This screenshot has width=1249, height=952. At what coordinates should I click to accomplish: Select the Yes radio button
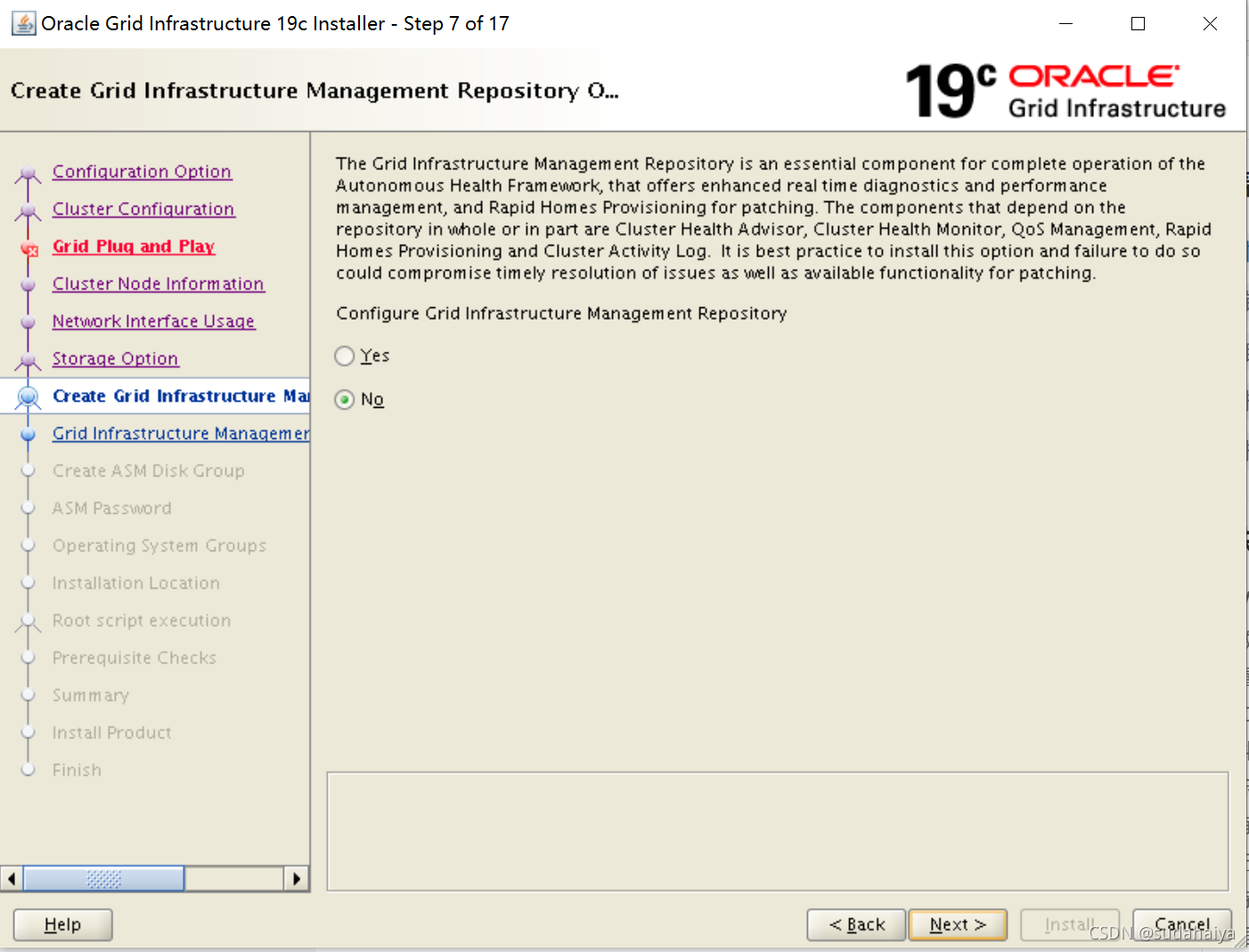(x=345, y=356)
